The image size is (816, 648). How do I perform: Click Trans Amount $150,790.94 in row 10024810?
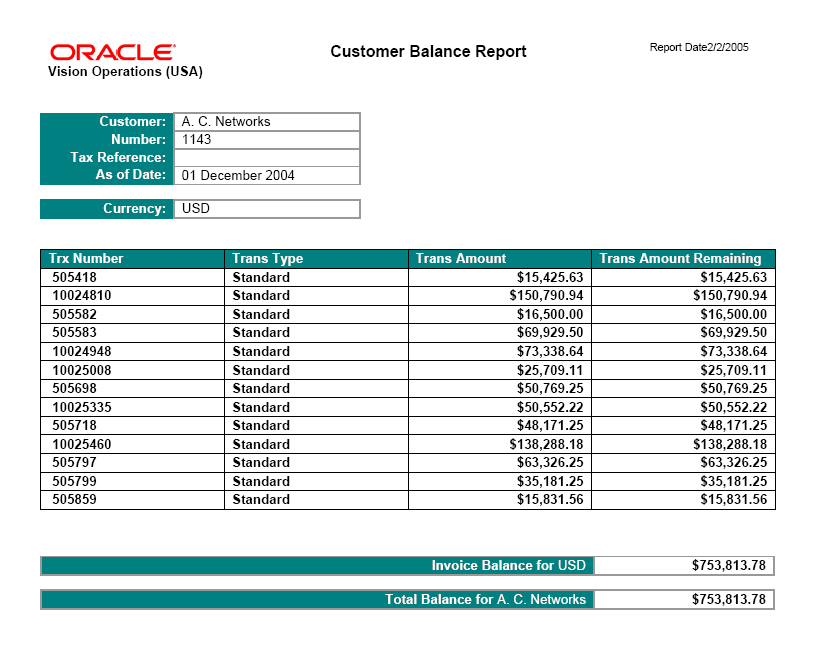point(546,296)
